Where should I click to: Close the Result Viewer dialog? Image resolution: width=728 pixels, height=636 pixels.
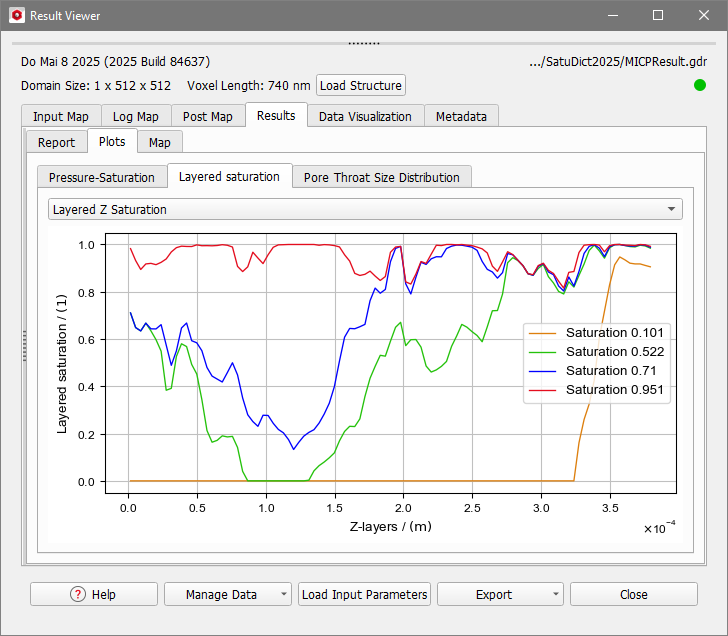click(x=634, y=594)
